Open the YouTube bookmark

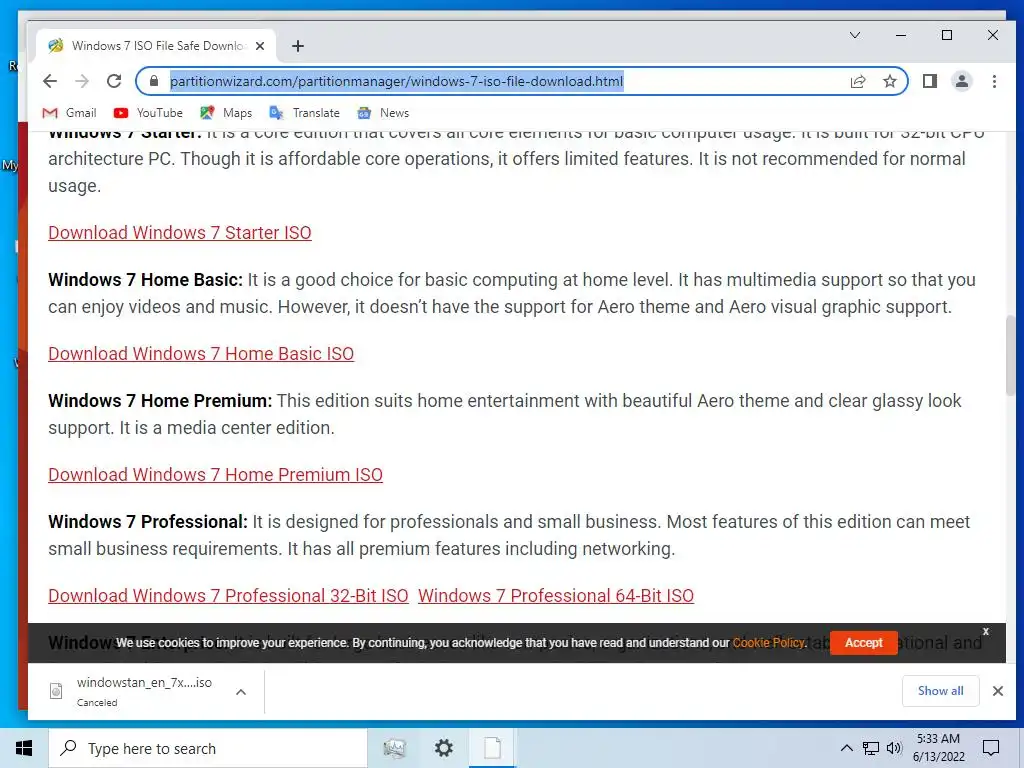148,113
